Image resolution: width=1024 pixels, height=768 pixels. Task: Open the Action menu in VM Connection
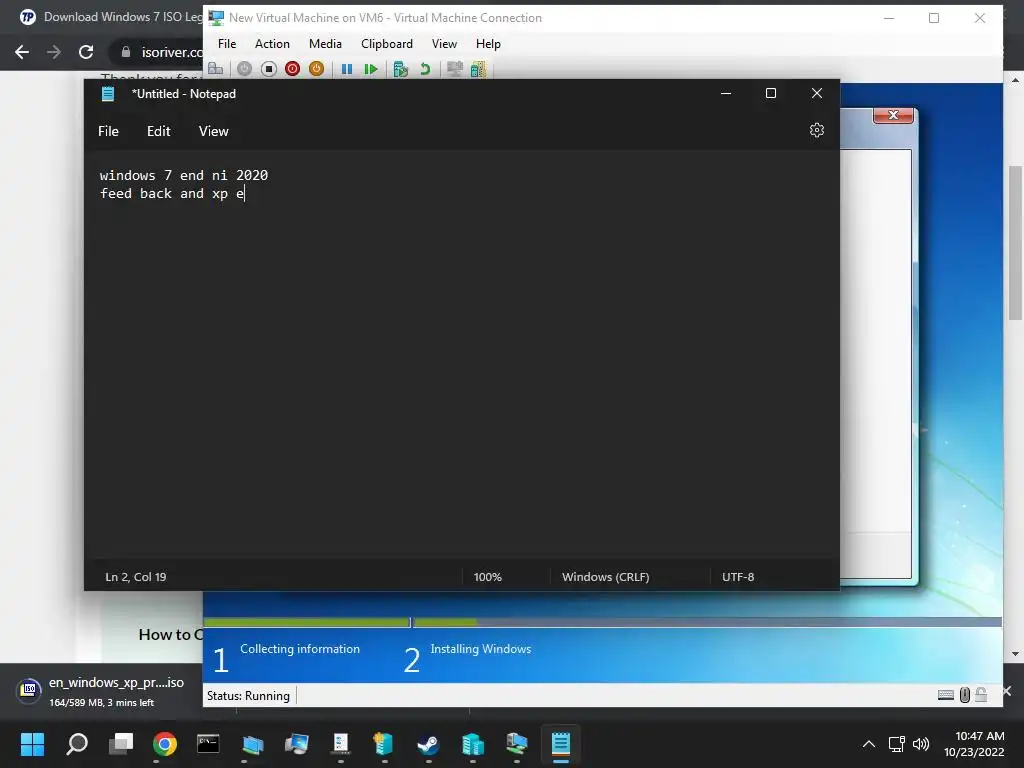[272, 44]
